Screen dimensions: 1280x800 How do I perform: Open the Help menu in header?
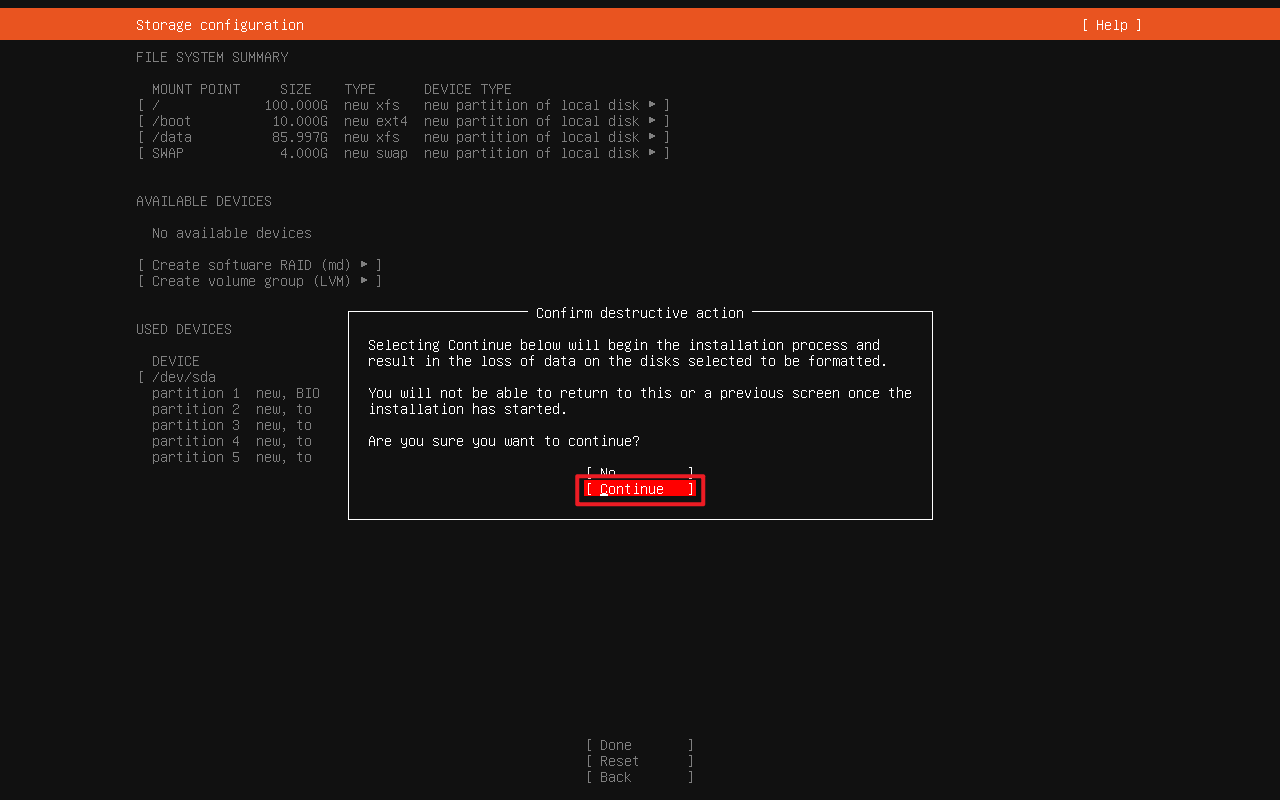pos(1112,25)
